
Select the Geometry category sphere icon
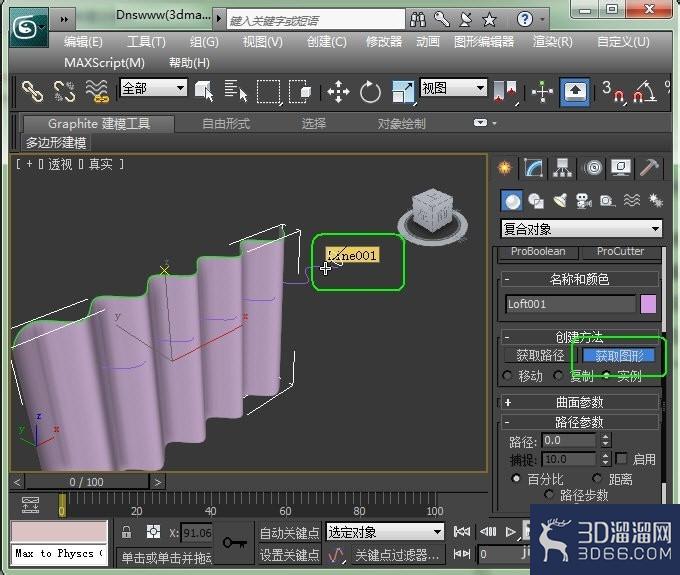512,201
